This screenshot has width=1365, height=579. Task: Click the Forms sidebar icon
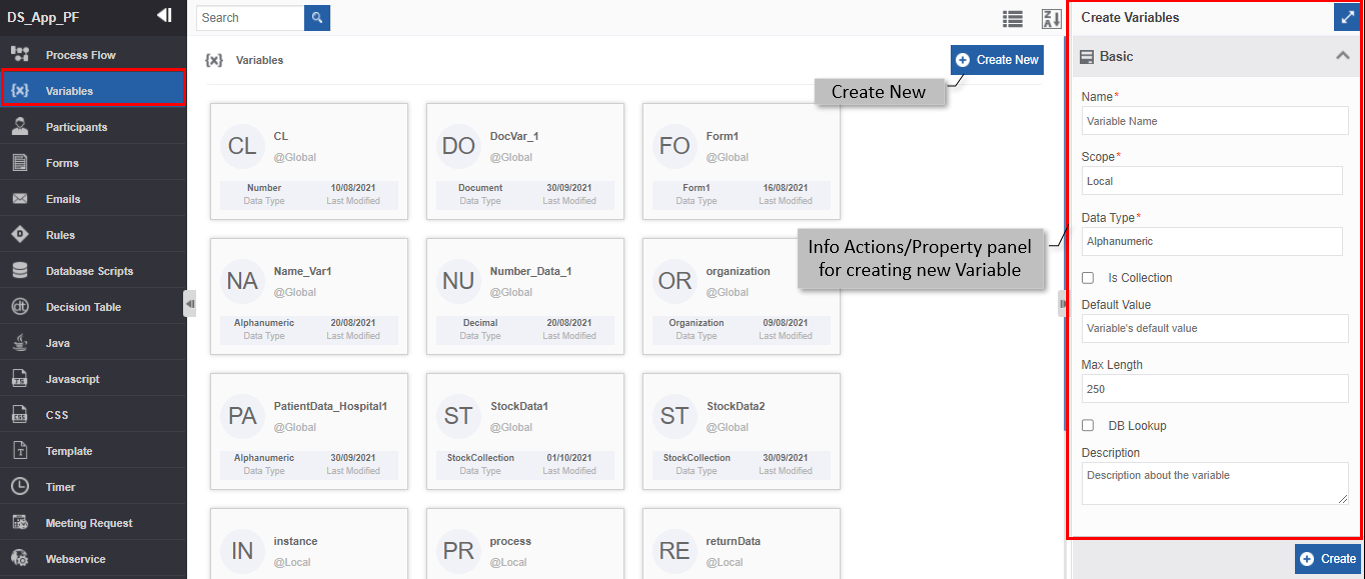click(x=20, y=163)
